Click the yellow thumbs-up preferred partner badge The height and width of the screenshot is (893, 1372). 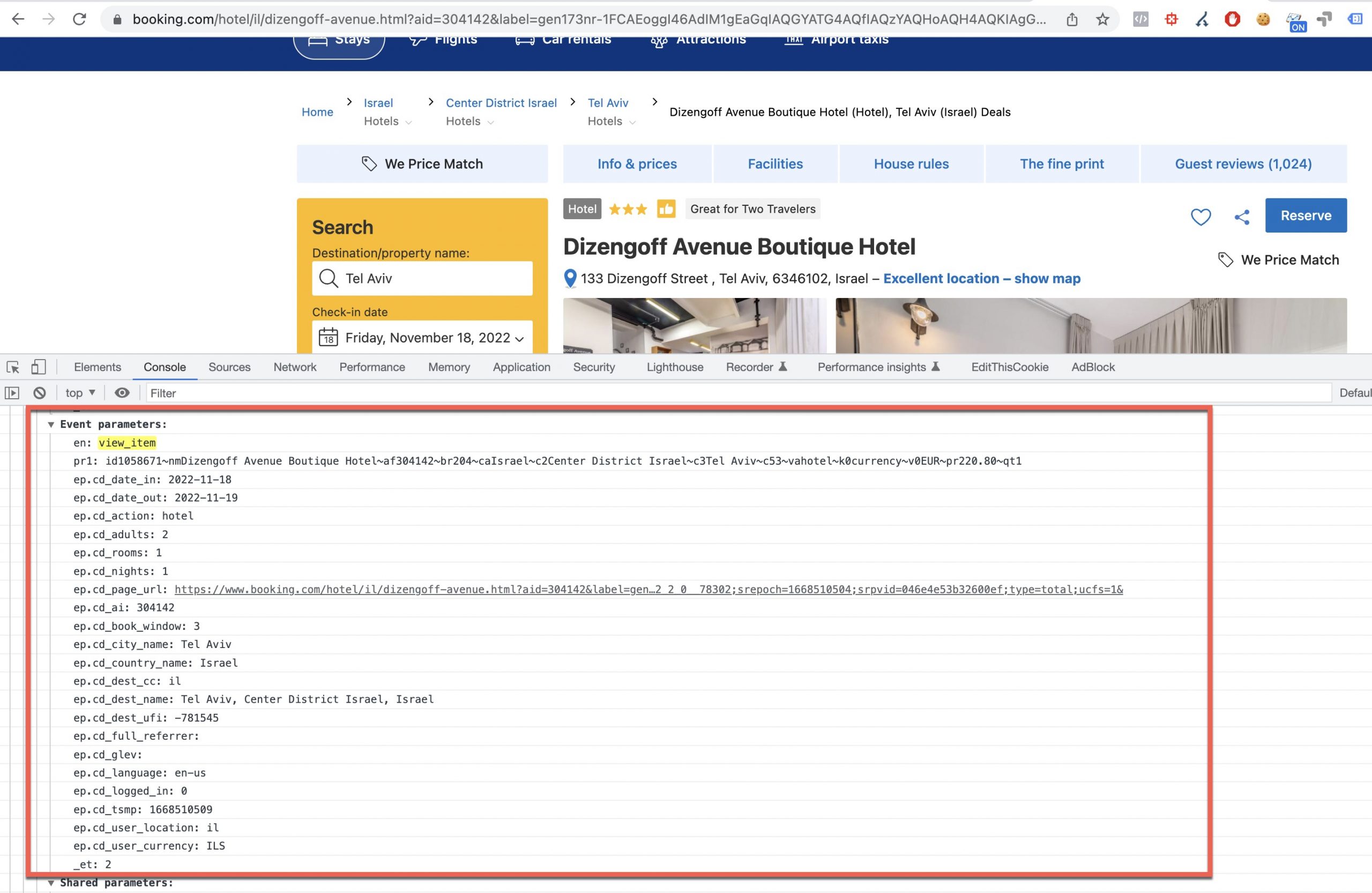click(666, 209)
